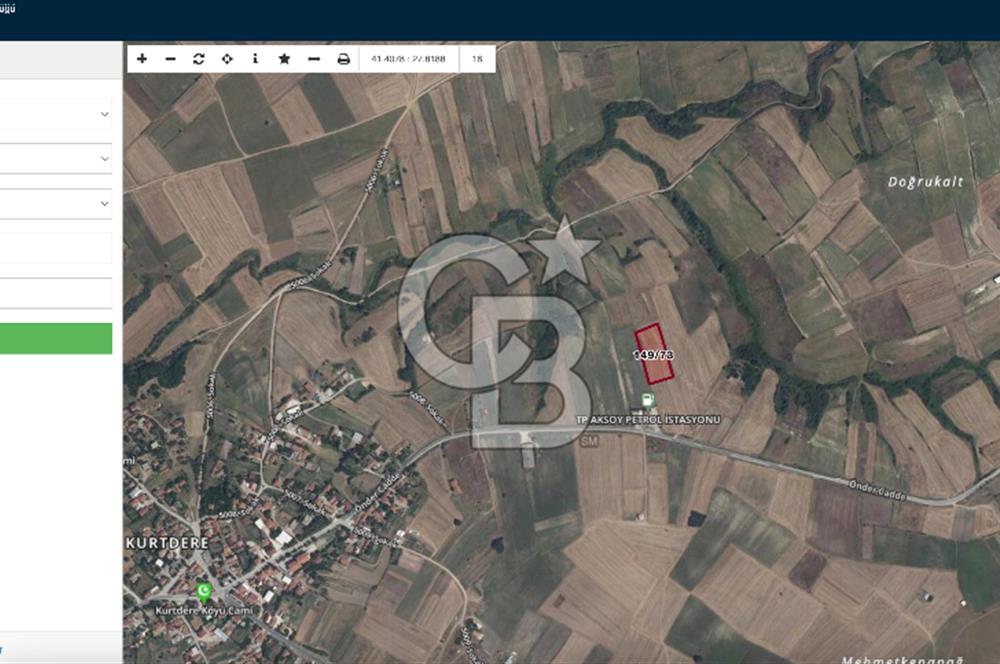Zoom in with the plus icon
This screenshot has height=664, width=1000.
point(142,59)
